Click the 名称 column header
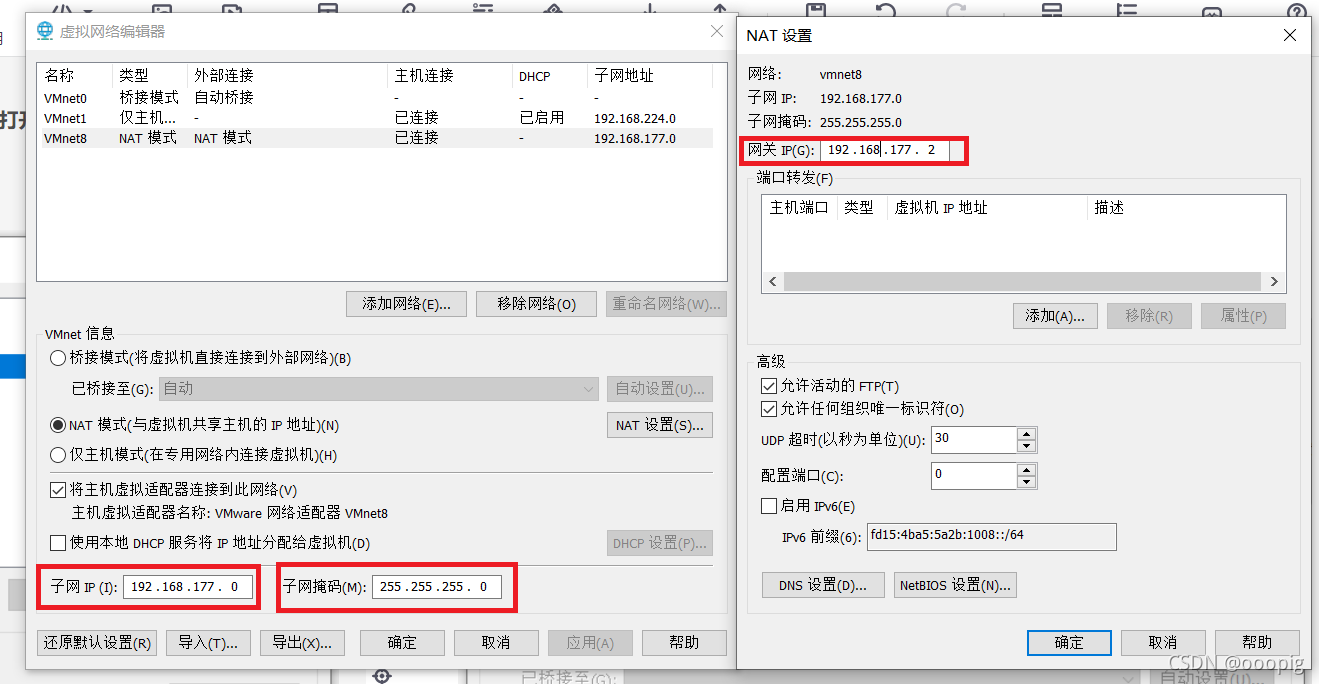 [x=75, y=76]
